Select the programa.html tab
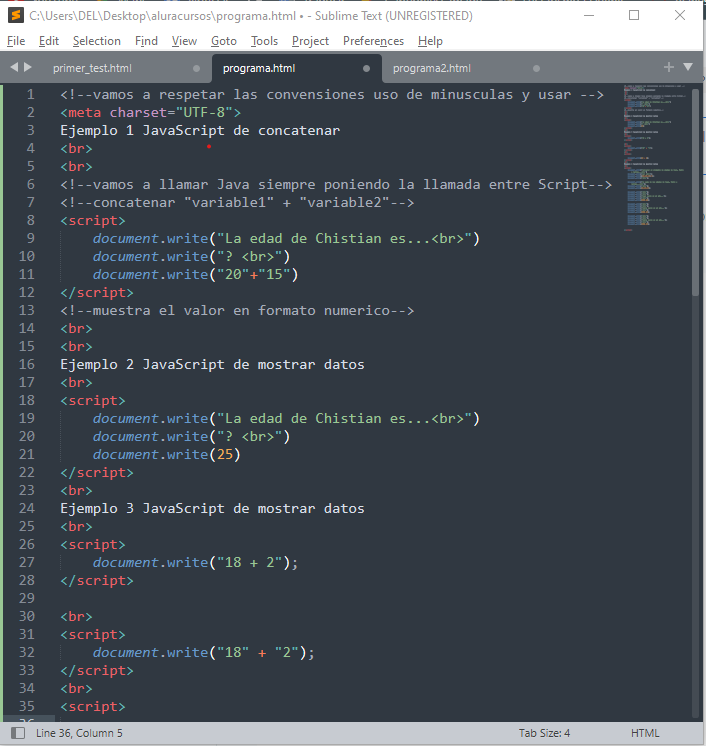This screenshot has width=706, height=746. [259, 69]
